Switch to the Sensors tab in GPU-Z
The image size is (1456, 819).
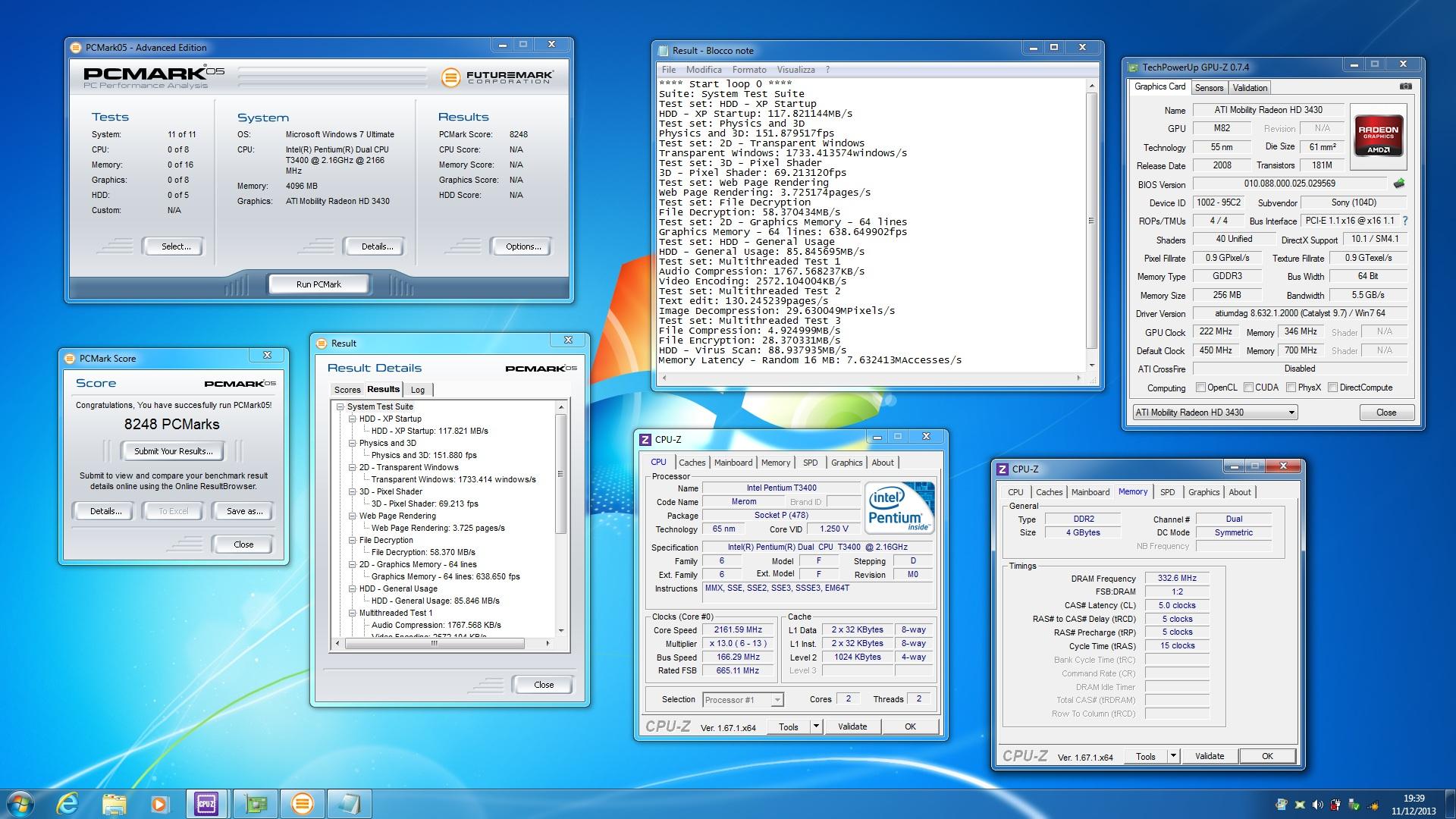pyautogui.click(x=1209, y=88)
